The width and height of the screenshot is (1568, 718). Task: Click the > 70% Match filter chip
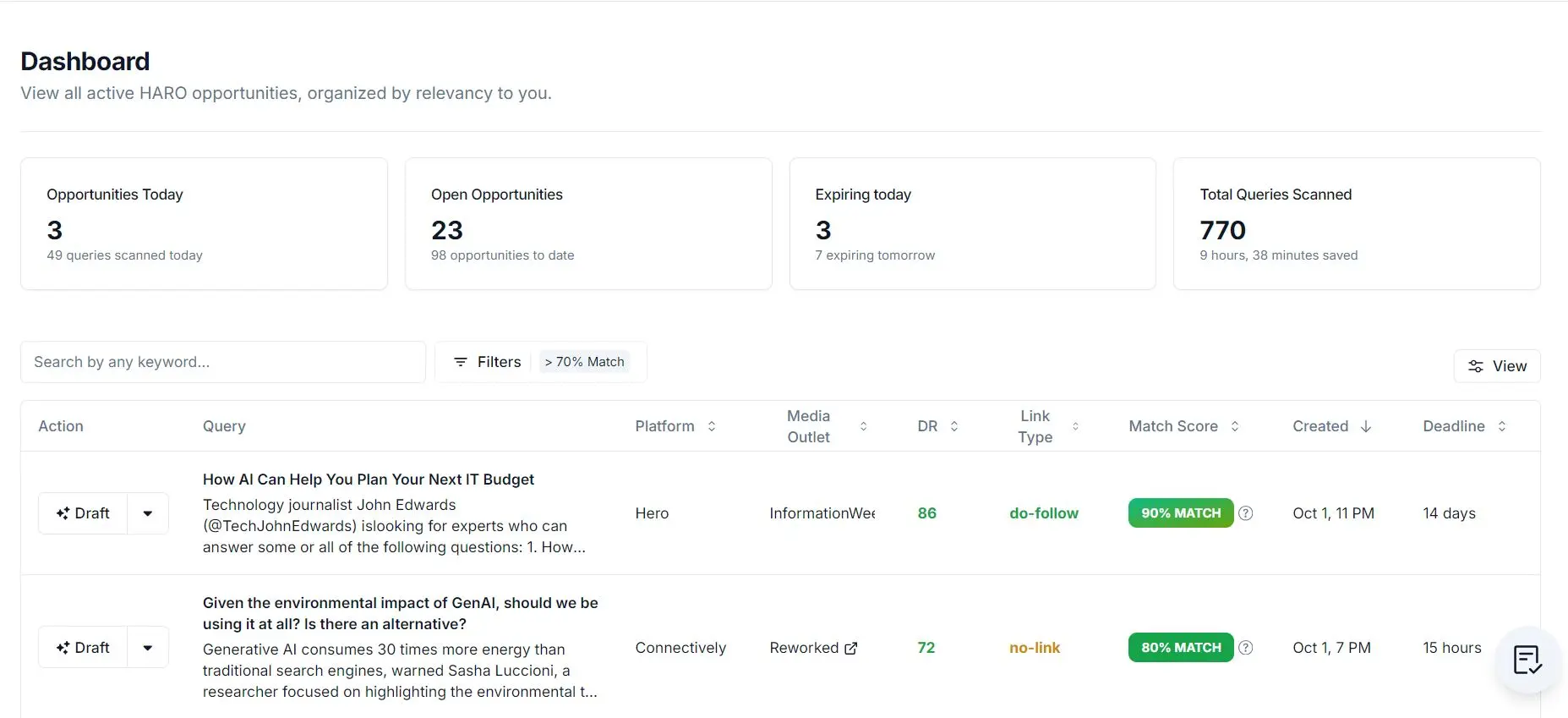[584, 362]
